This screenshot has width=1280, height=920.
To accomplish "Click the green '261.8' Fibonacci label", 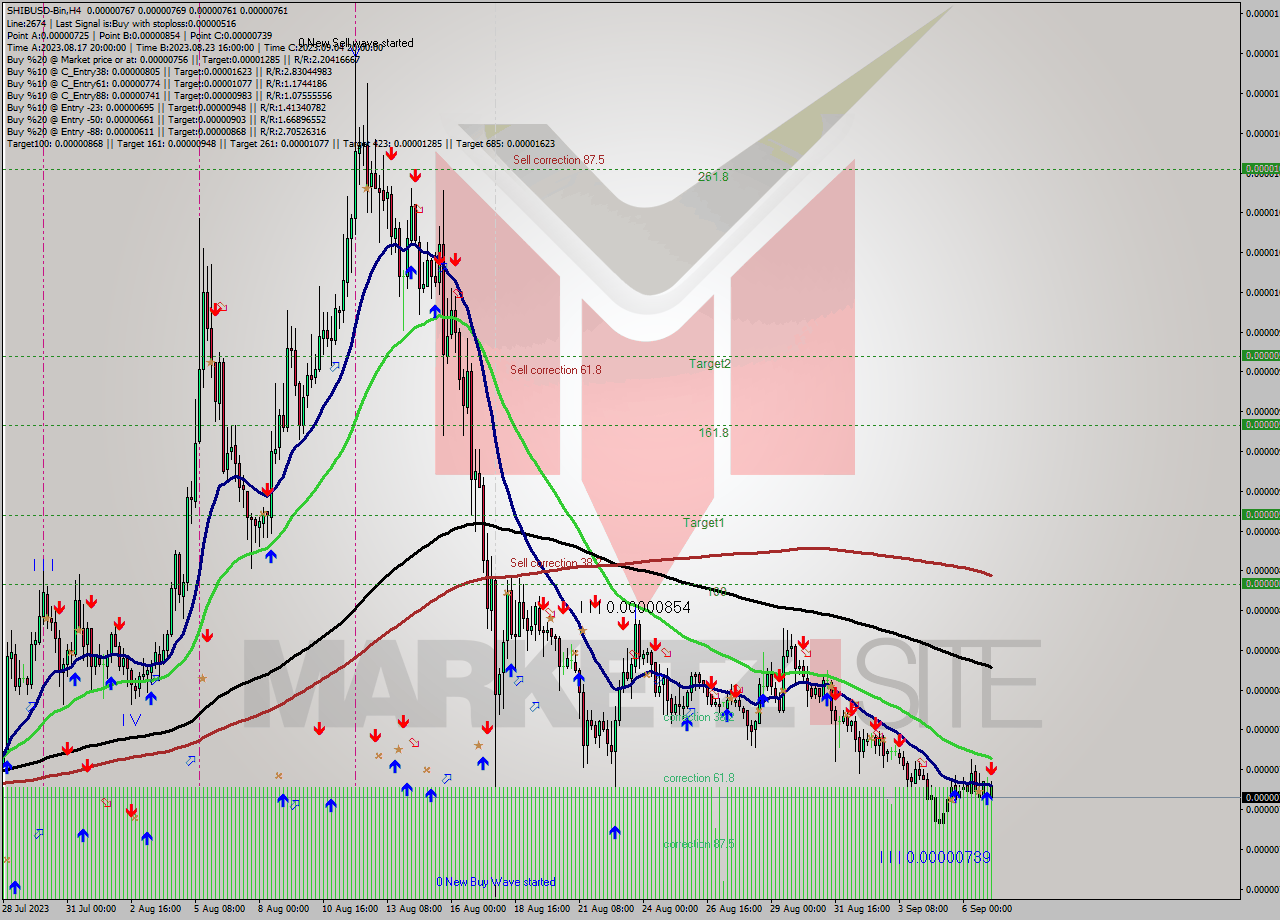I will [713, 177].
